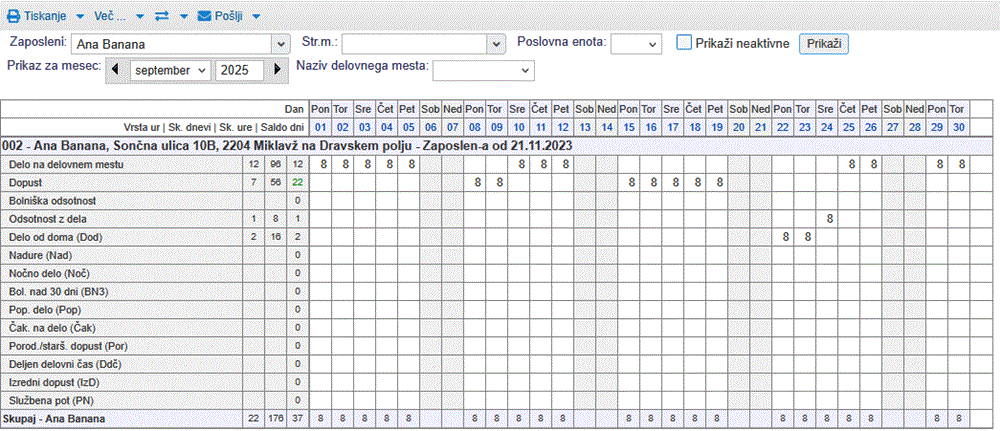Open the Več menu

click(x=111, y=17)
